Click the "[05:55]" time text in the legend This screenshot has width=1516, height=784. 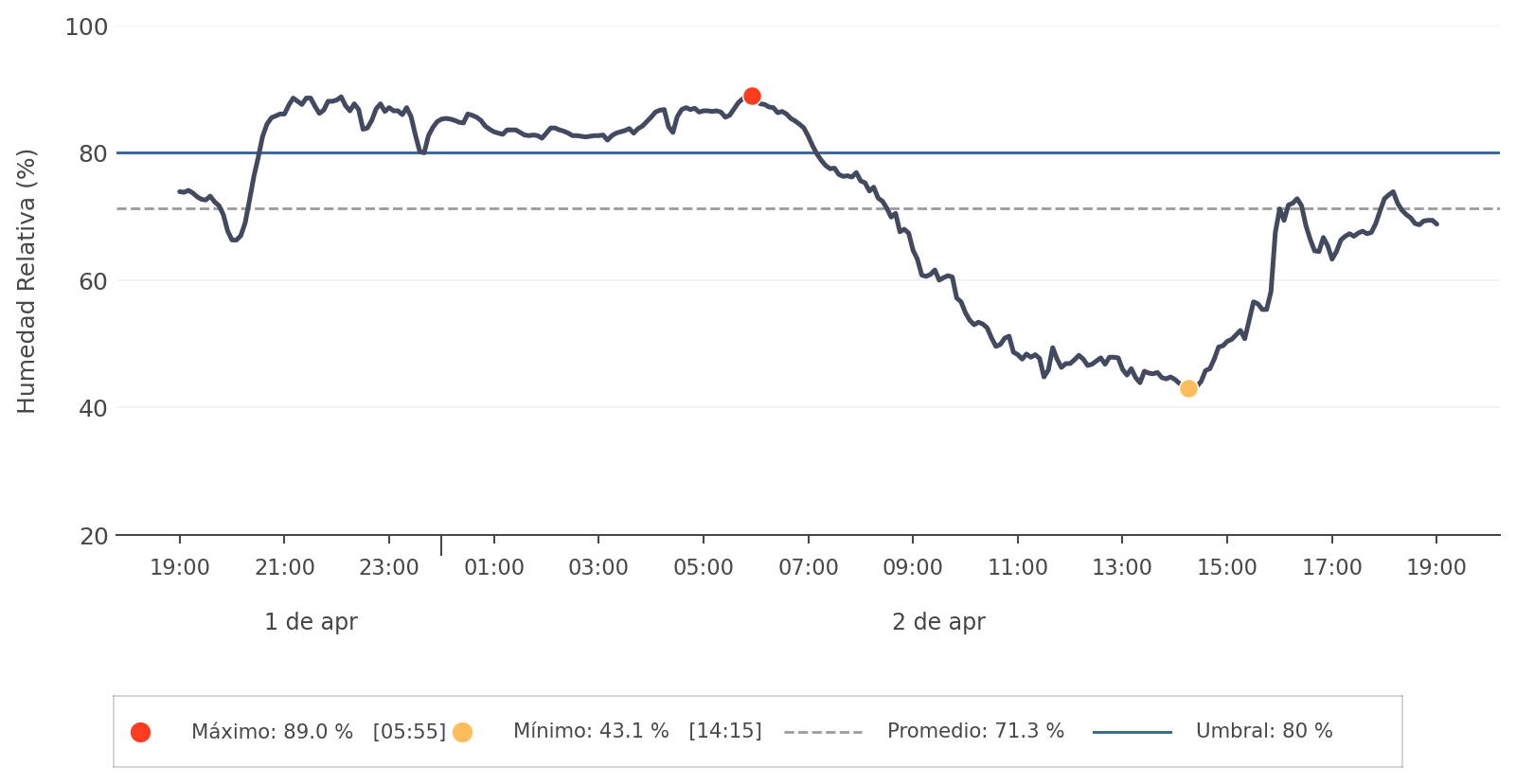pos(409,732)
